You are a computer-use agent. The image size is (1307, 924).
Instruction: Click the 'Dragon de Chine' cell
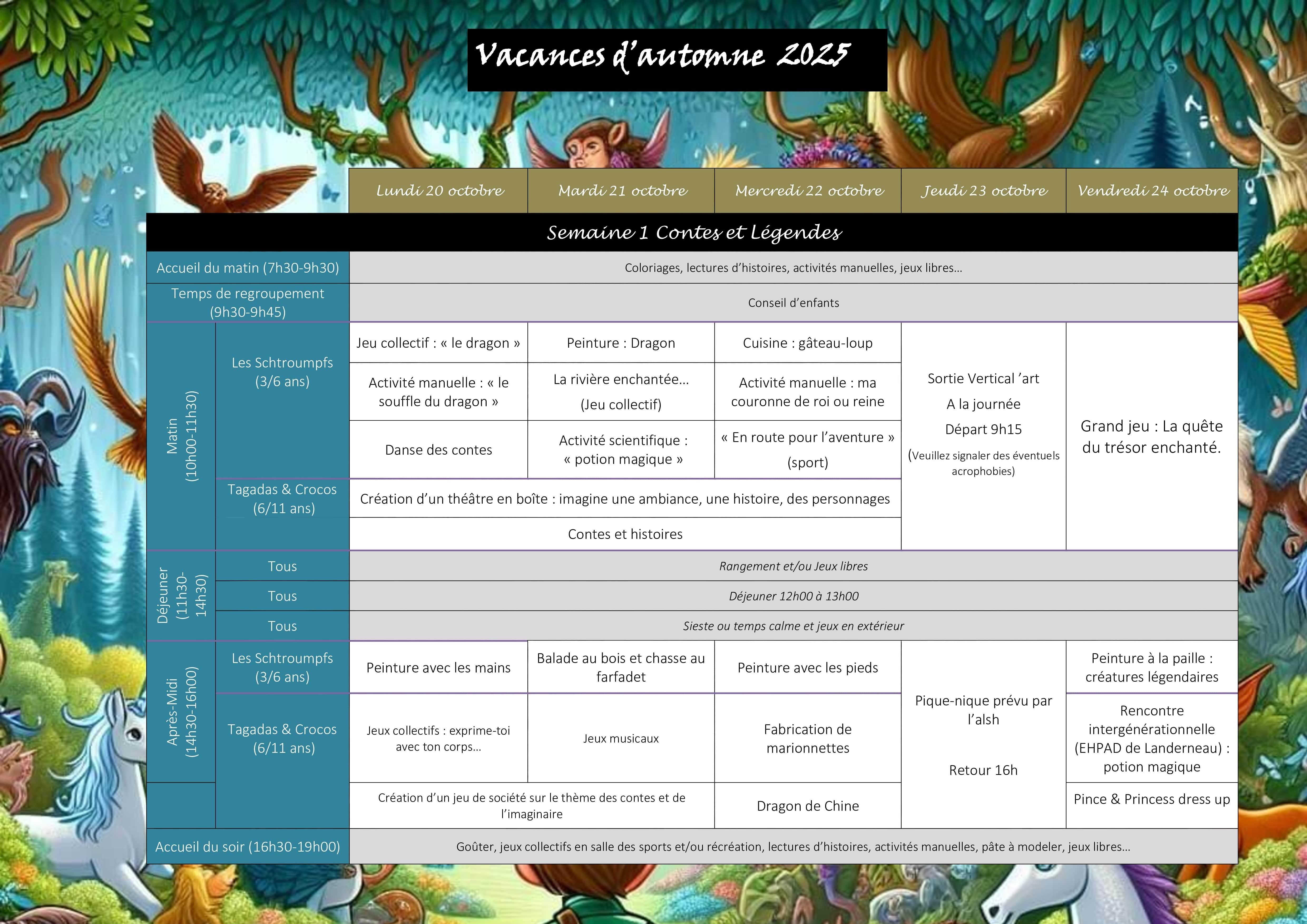pyautogui.click(x=808, y=806)
